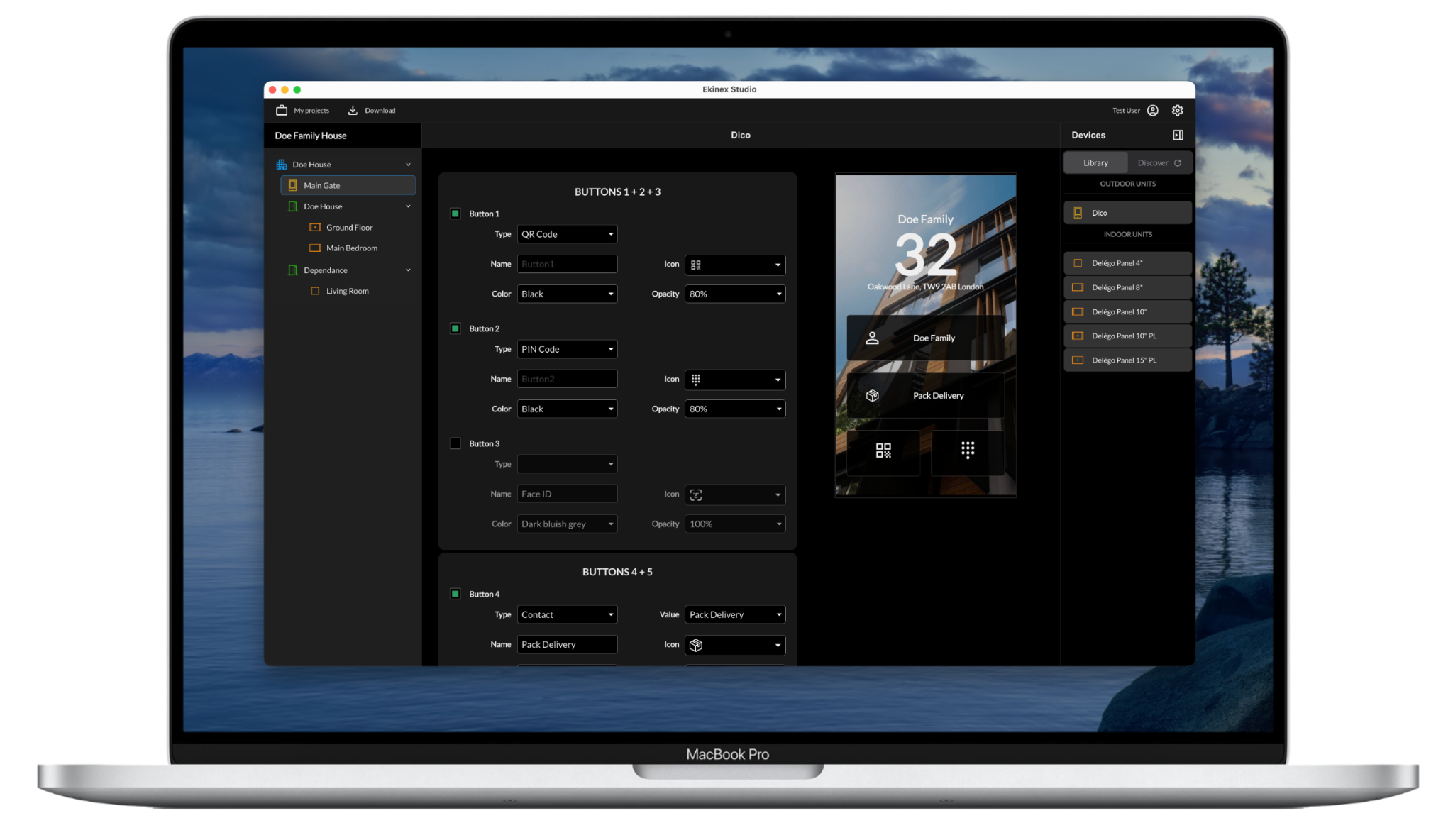Click Button 4 Name field Pack Delivery

pyautogui.click(x=567, y=644)
